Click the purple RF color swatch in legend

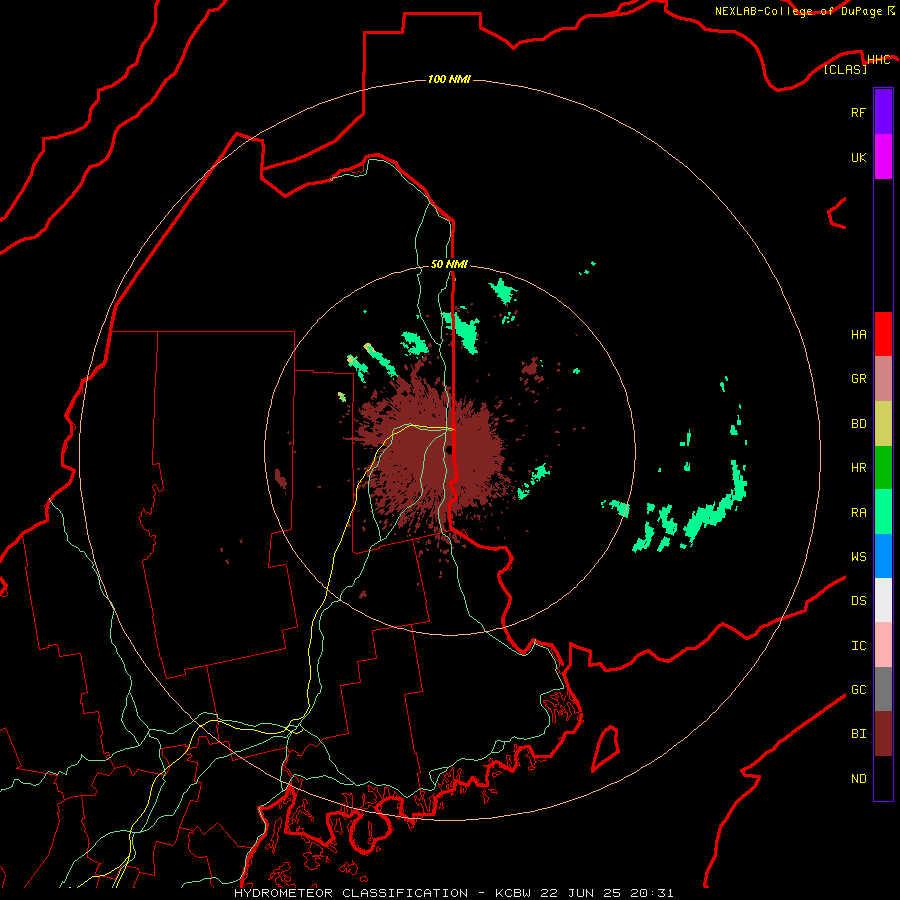click(x=883, y=112)
